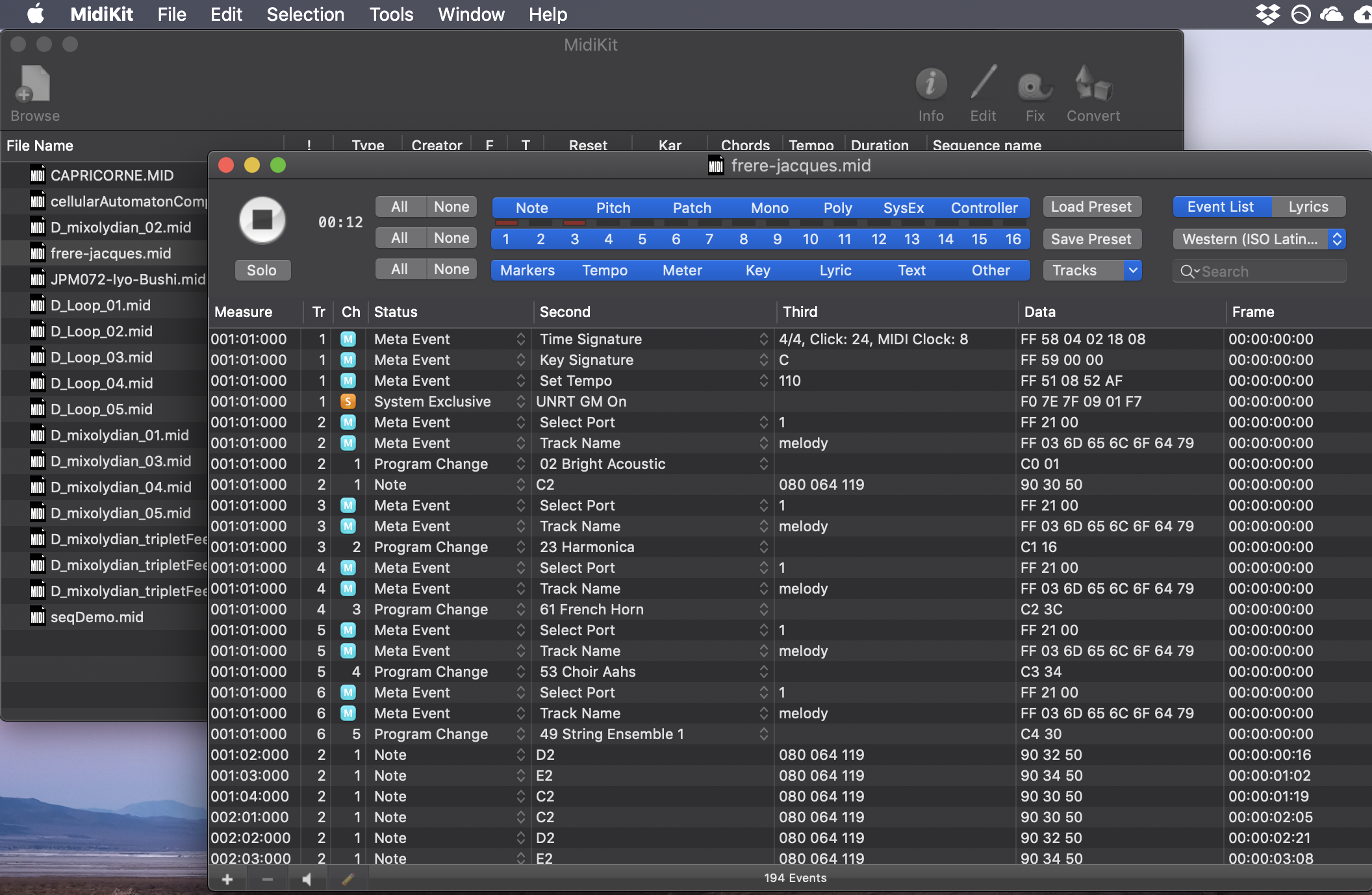Add a new event with the plus icon
The image size is (1372, 895).
(x=227, y=879)
